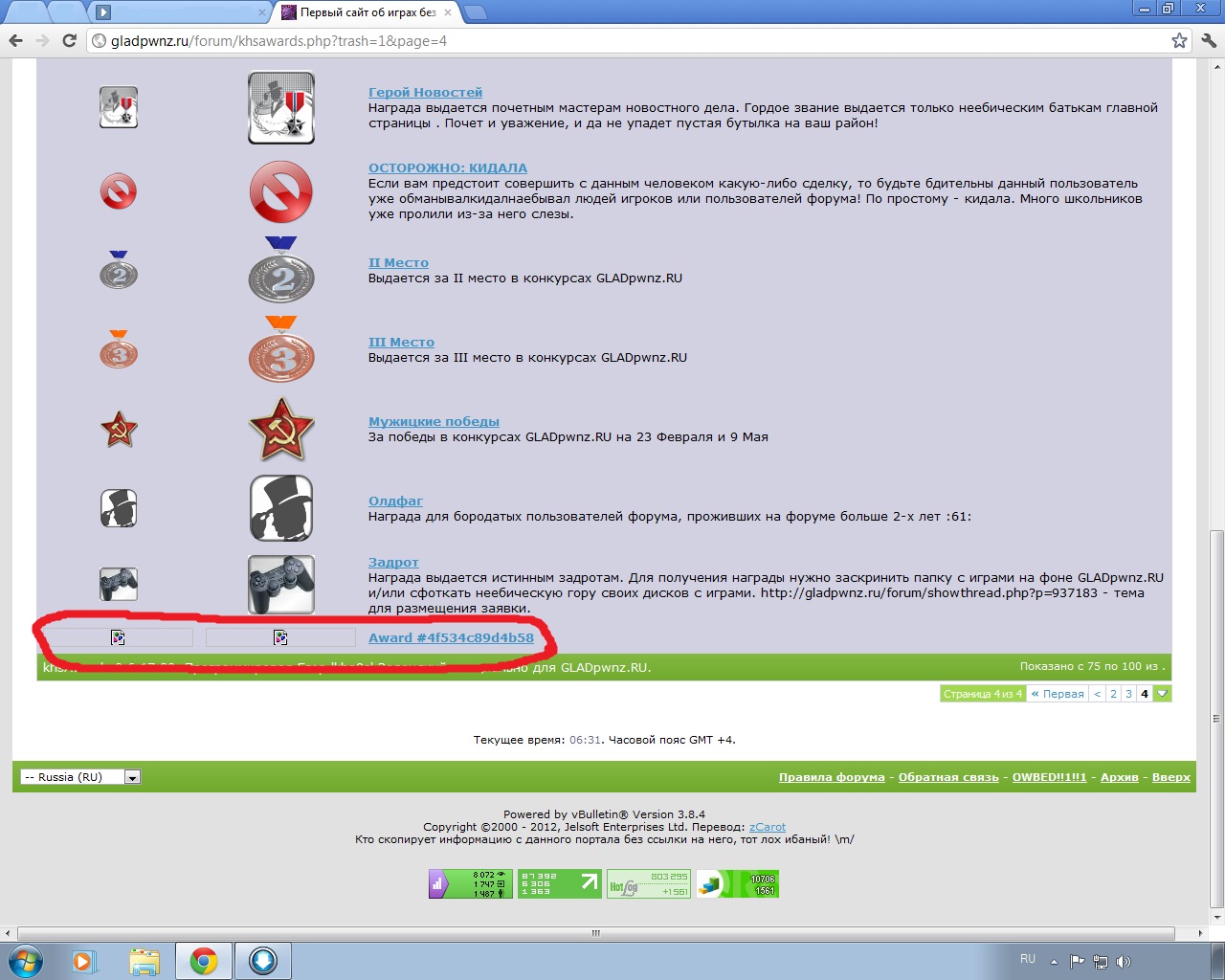Click the first broken image beside Award #4f534c89d4b58
Screen dimensions: 1225x980
pyautogui.click(x=119, y=637)
